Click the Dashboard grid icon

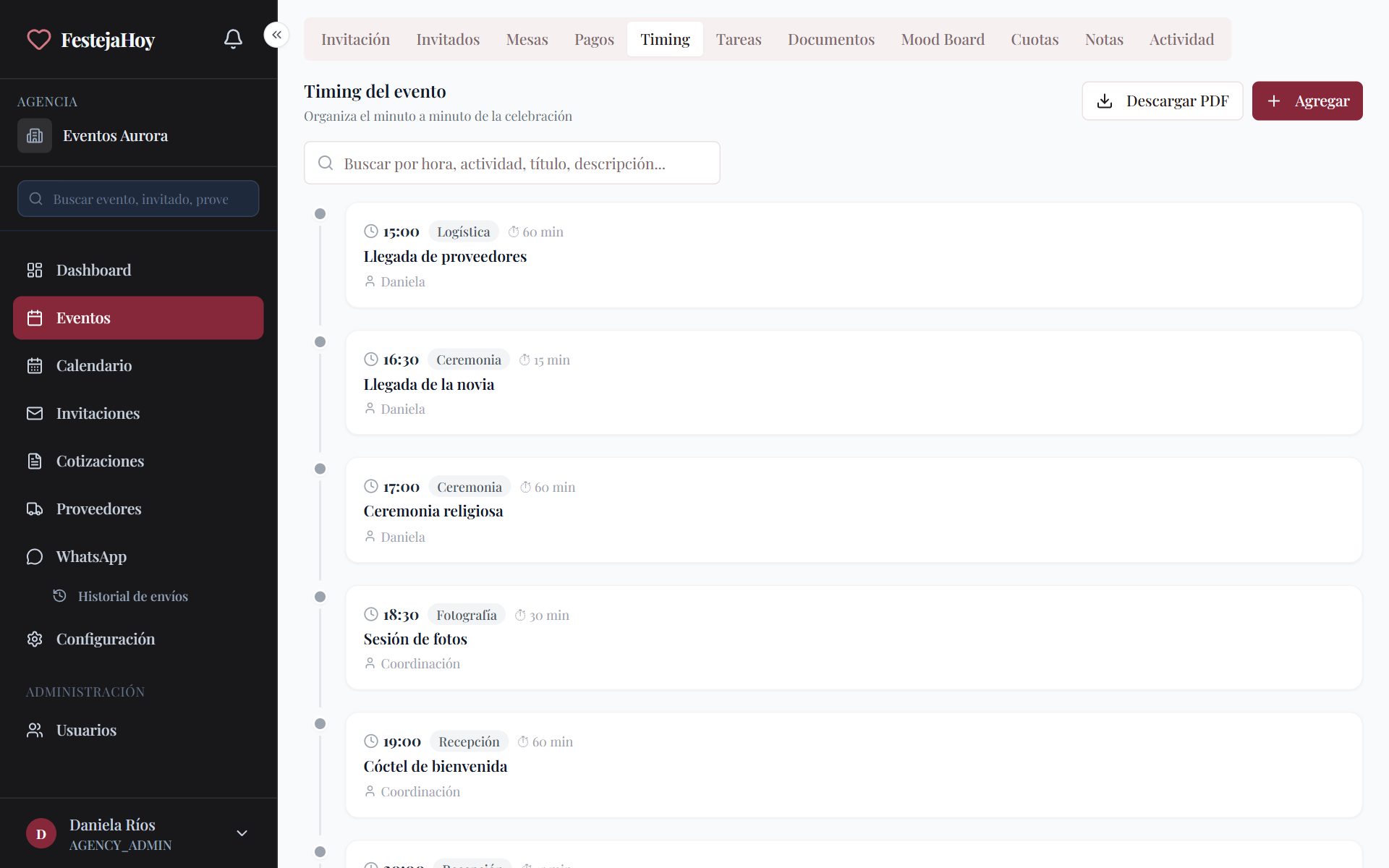pos(35,270)
